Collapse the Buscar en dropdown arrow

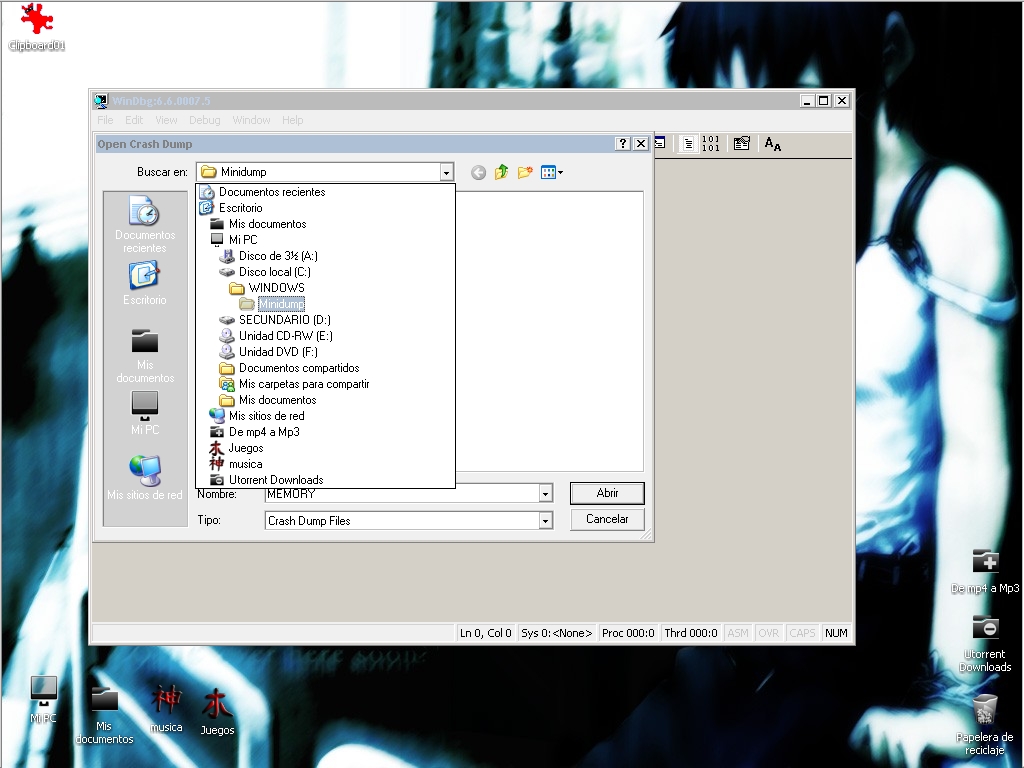click(446, 172)
